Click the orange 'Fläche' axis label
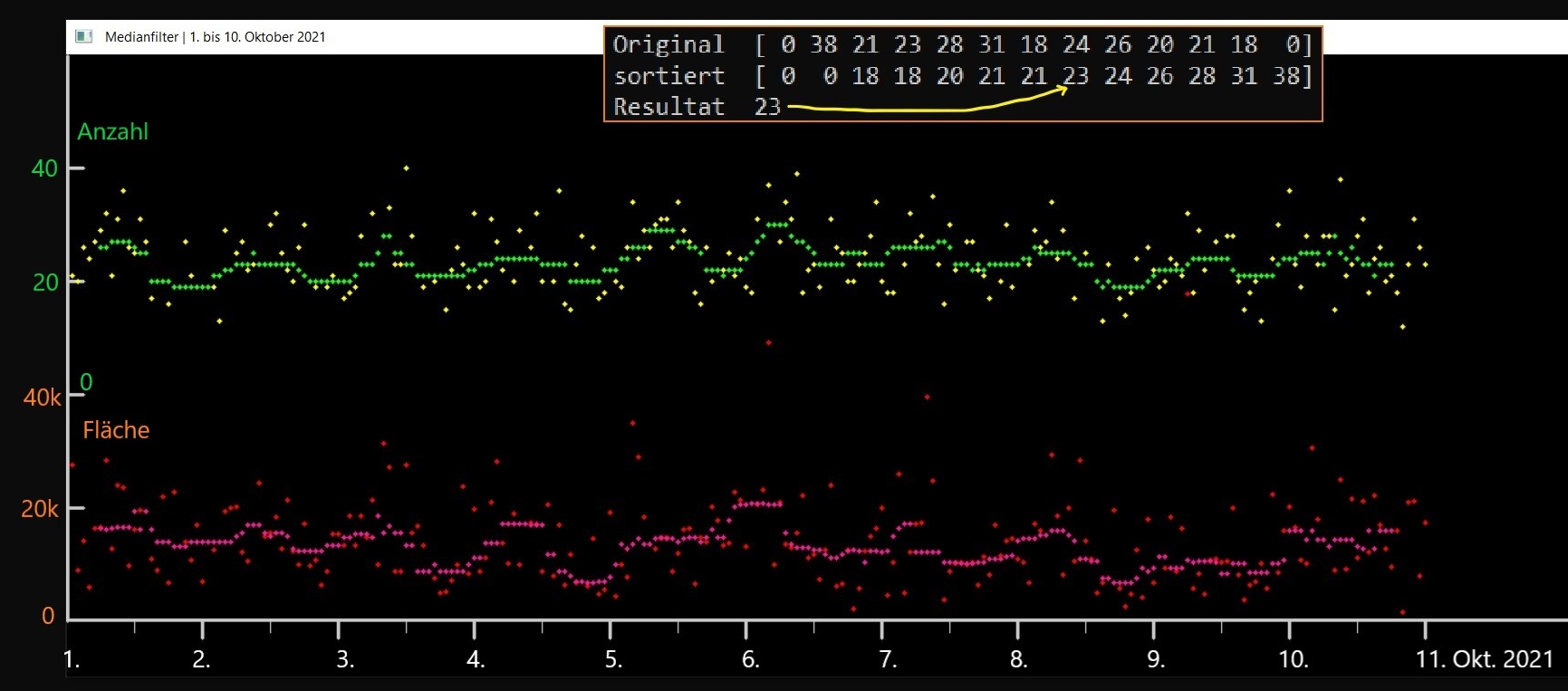The image size is (1568, 691). click(116, 429)
